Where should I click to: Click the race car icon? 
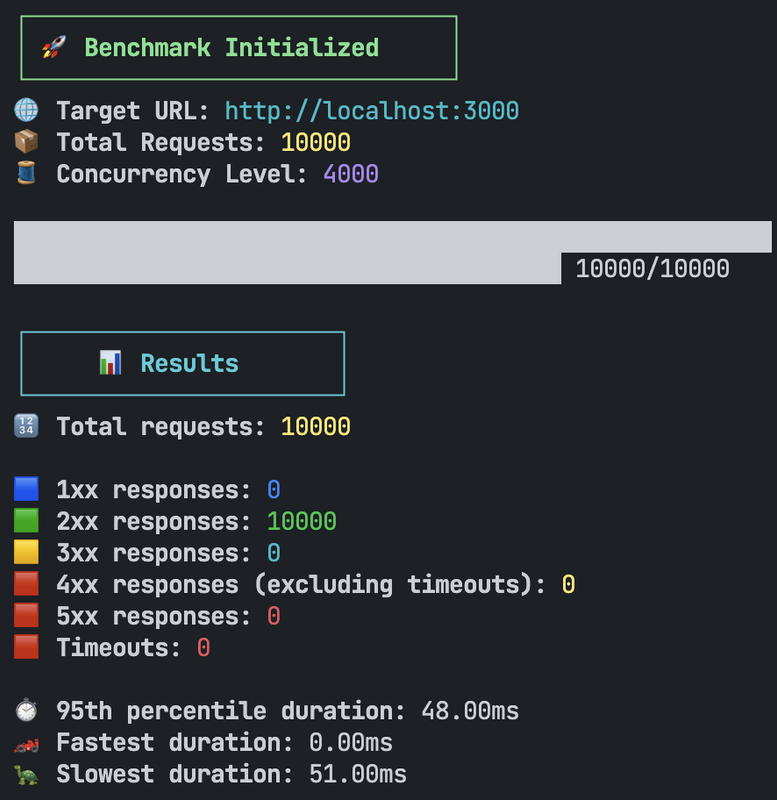click(26, 743)
